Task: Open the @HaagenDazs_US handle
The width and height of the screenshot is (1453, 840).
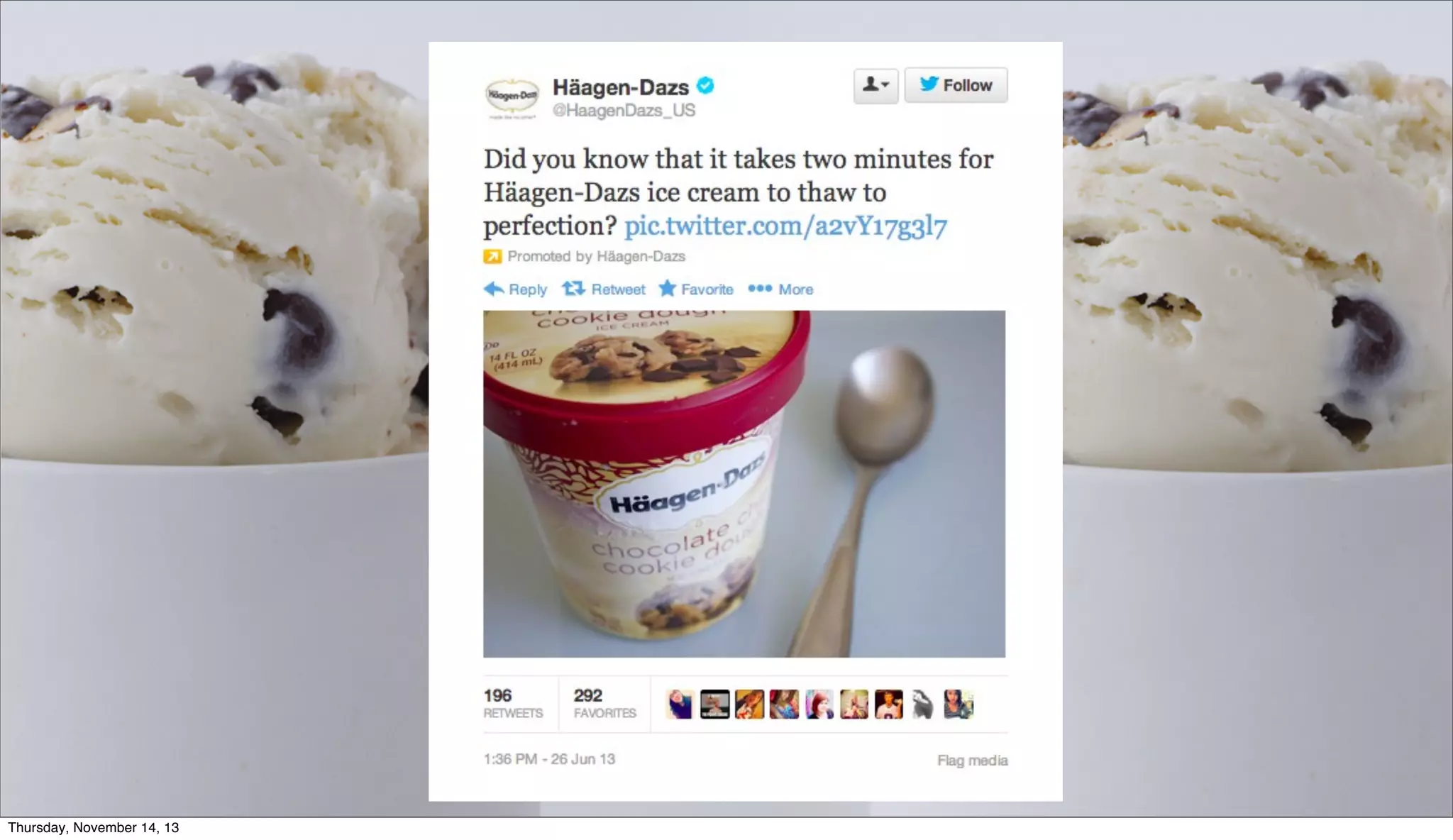Action: pyautogui.click(x=624, y=111)
